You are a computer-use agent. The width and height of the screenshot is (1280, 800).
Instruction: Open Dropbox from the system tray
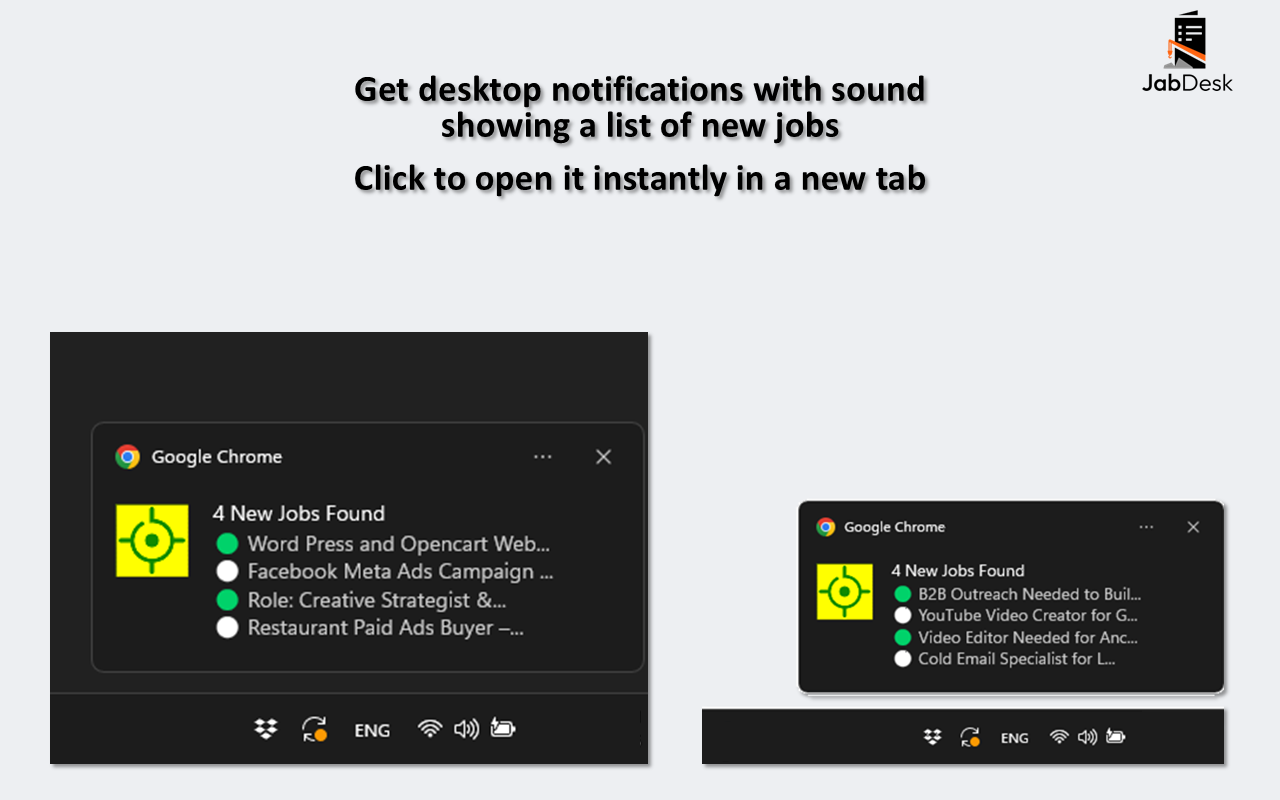264,729
